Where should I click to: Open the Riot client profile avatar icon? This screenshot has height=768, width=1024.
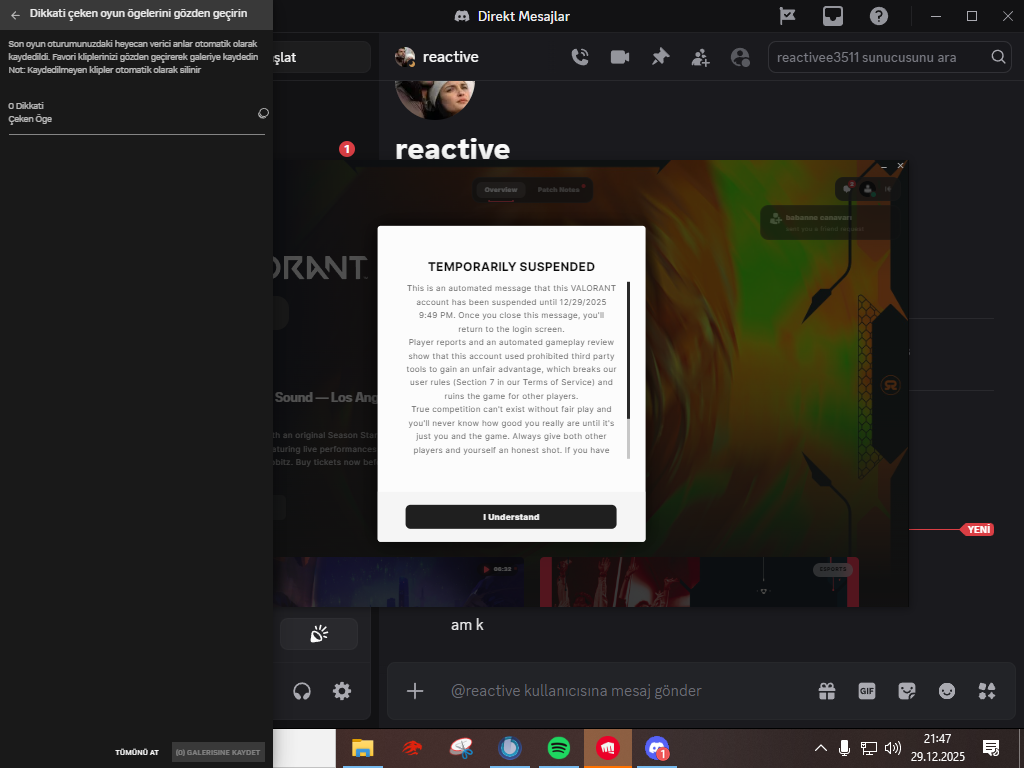868,189
